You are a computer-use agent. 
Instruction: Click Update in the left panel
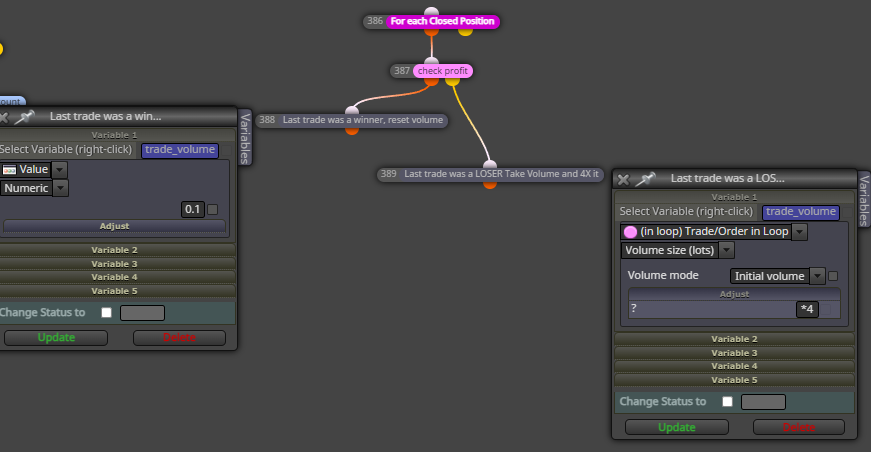56,338
